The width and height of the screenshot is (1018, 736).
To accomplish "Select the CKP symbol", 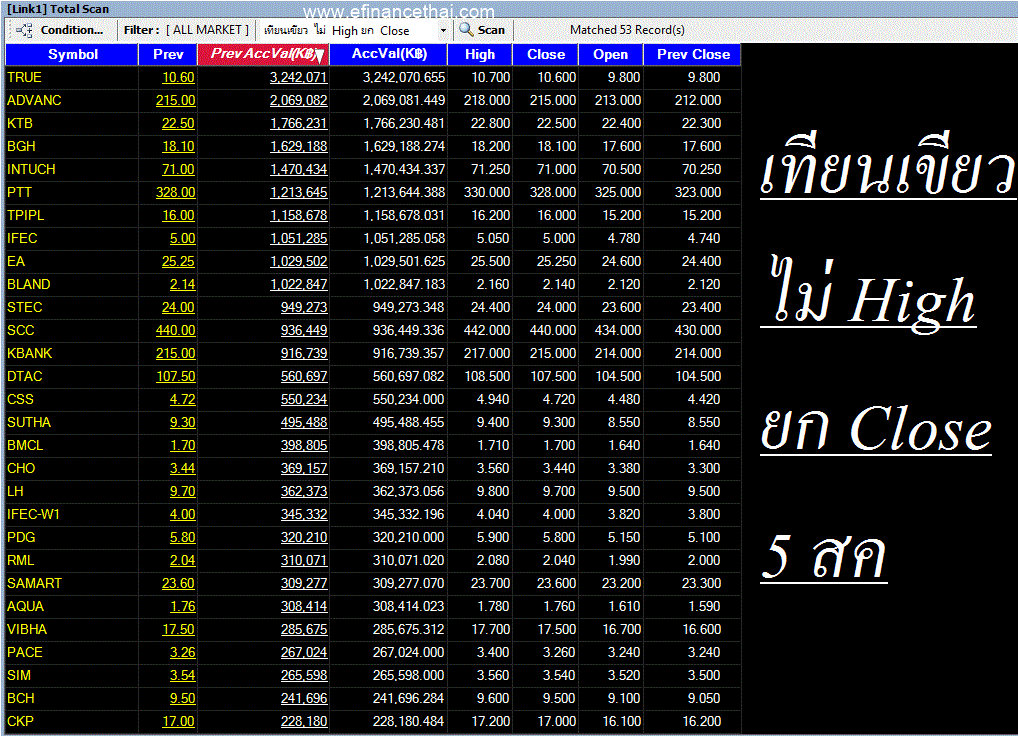I will tap(20, 722).
